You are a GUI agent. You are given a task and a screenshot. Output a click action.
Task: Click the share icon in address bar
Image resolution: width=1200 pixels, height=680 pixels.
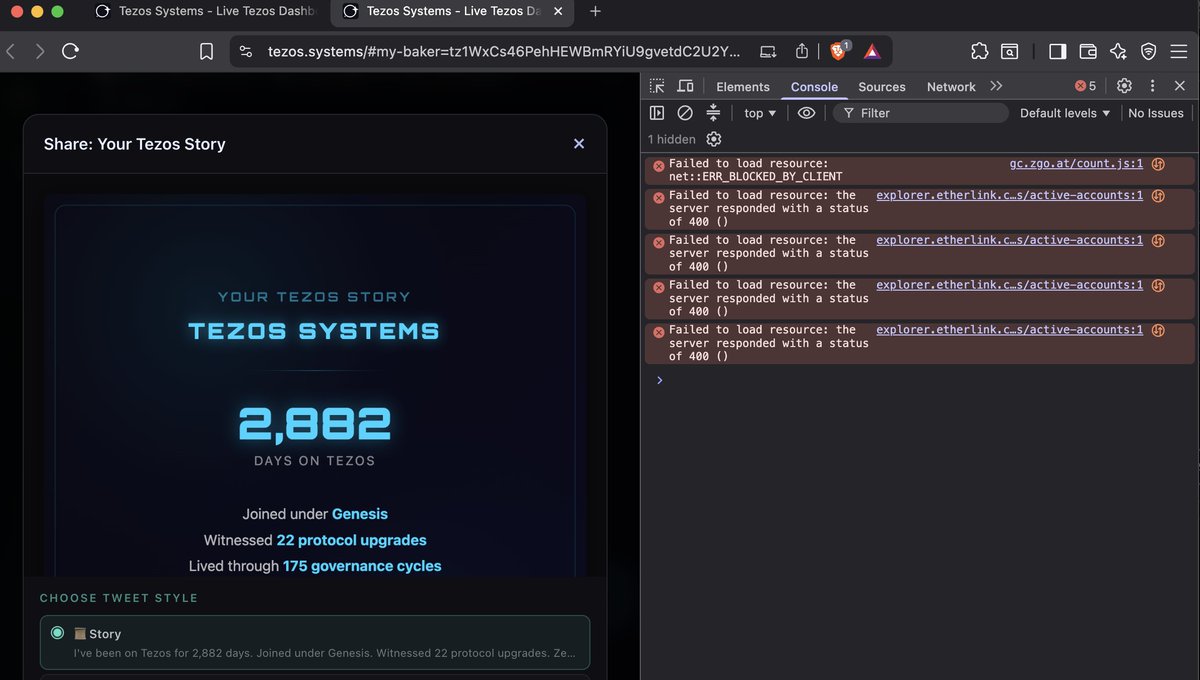802,51
